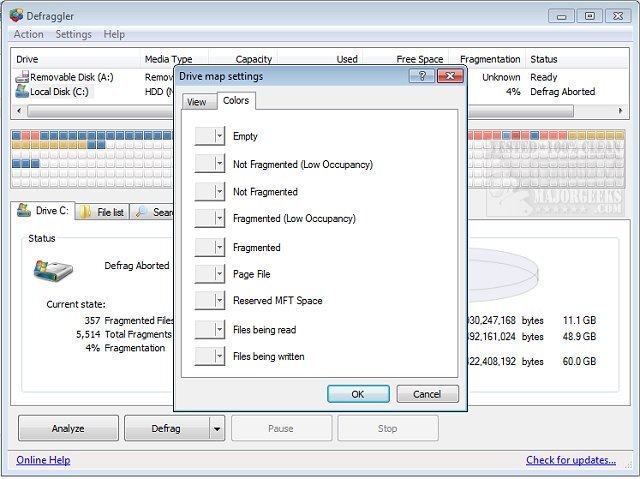
Task: Click the Analyze button
Action: [68, 428]
